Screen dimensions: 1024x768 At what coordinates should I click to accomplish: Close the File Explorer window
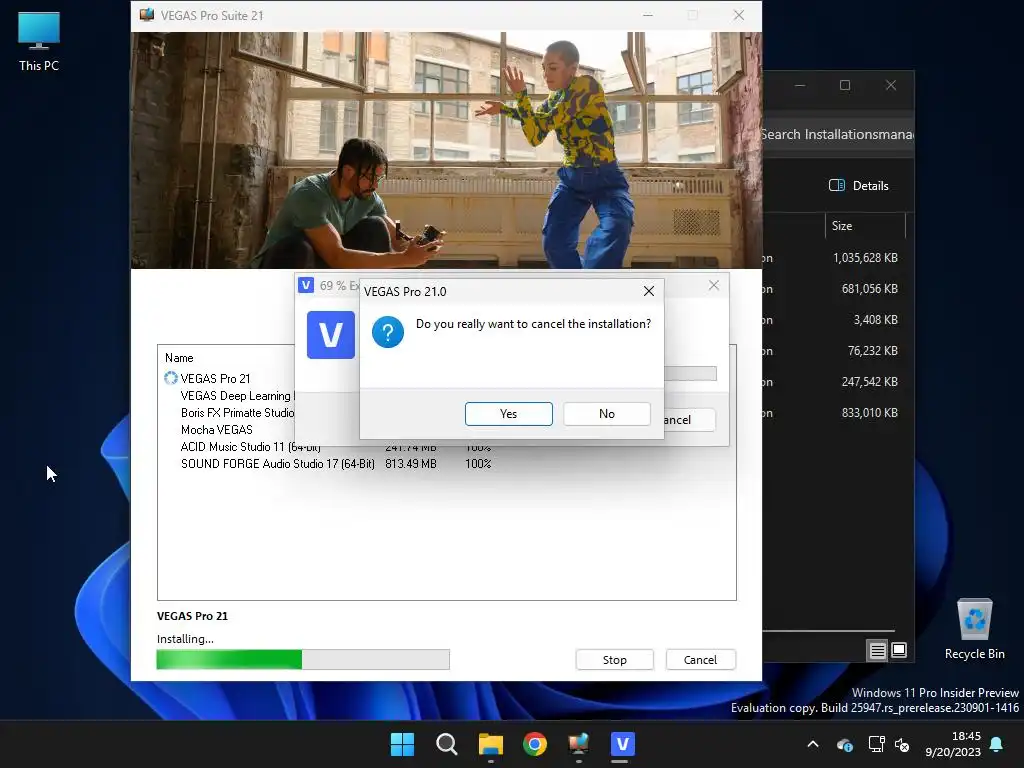point(891,86)
